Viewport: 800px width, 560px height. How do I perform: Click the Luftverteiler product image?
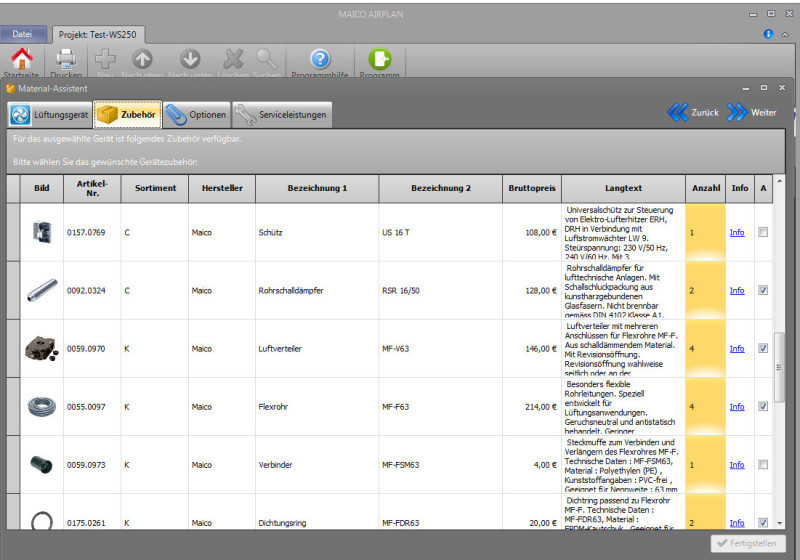point(42,348)
